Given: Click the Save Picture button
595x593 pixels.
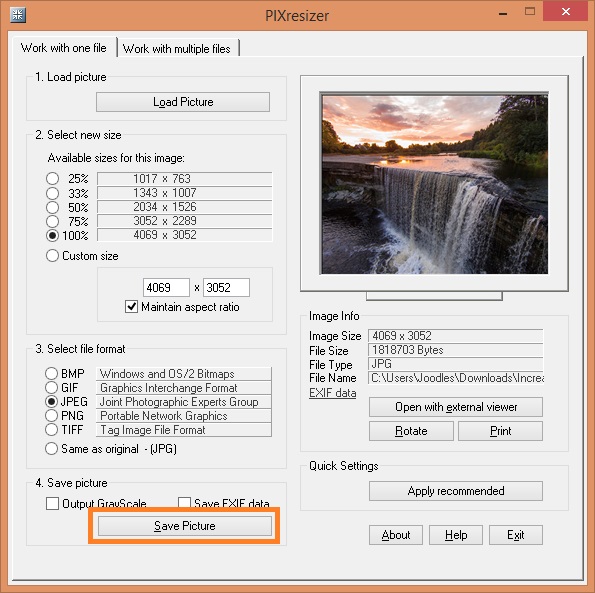Looking at the screenshot, I should pyautogui.click(x=185, y=526).
